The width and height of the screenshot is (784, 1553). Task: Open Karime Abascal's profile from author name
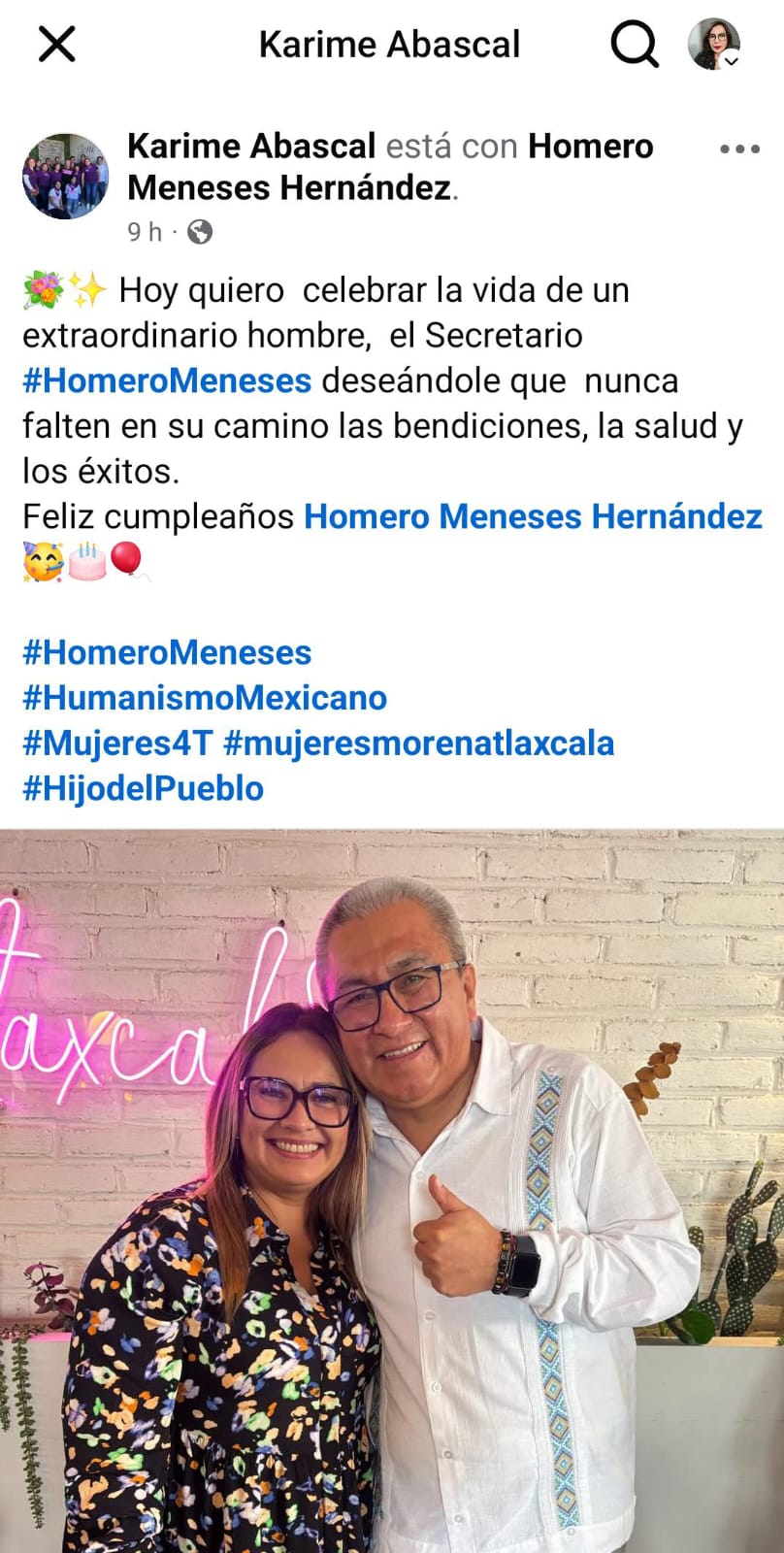coord(251,147)
